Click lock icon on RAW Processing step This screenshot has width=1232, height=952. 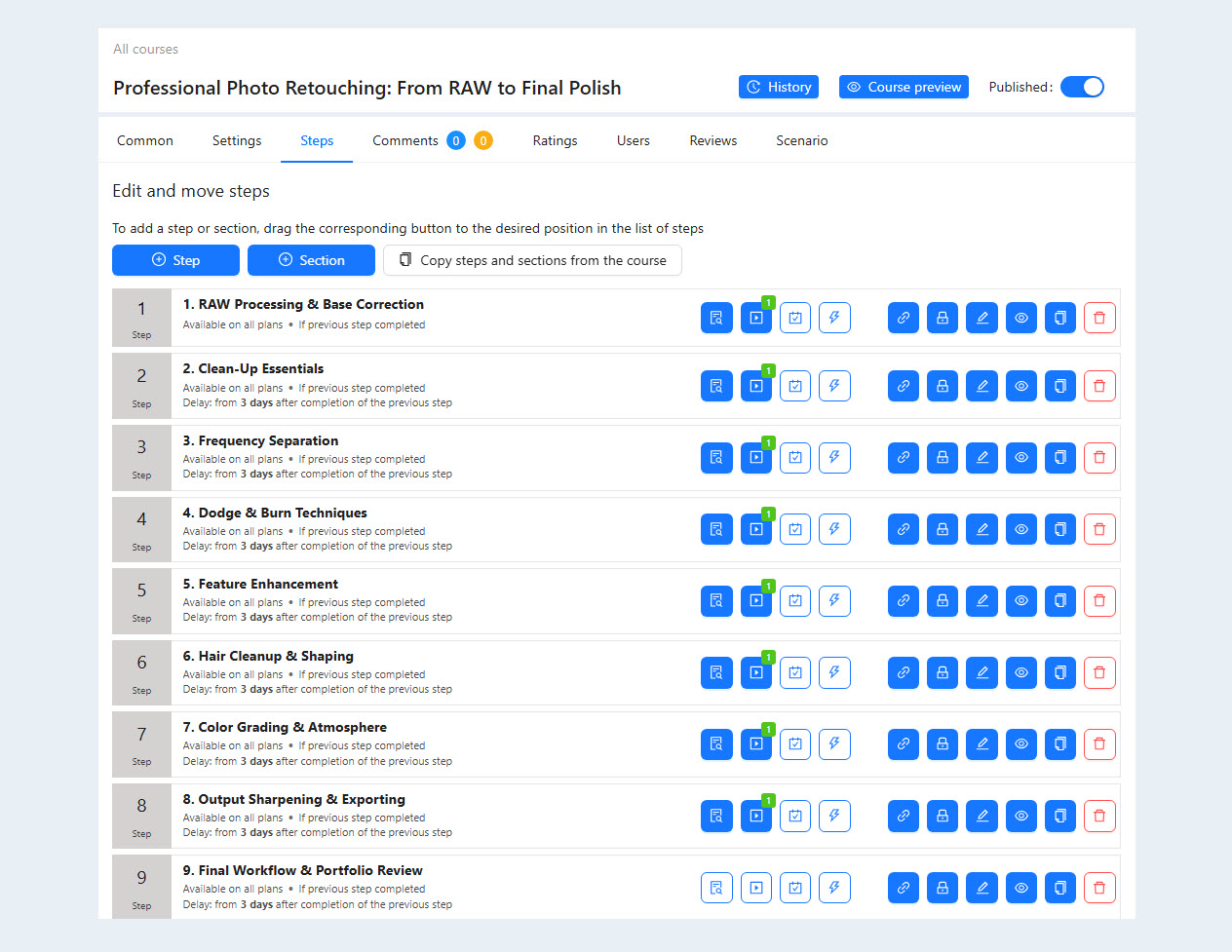tap(943, 318)
